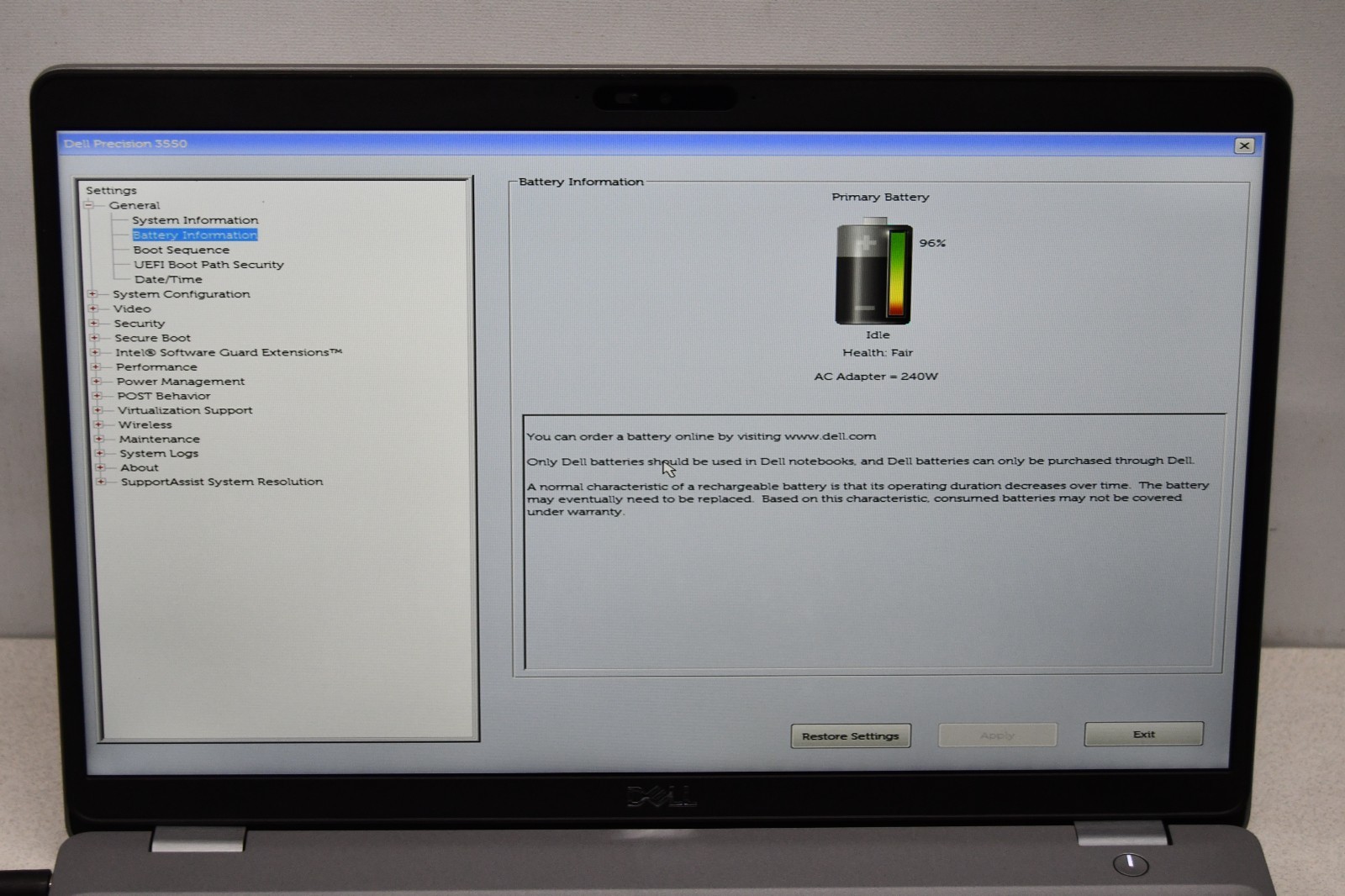Select the Wireless category label
The height and width of the screenshot is (896, 1345).
click(x=145, y=424)
